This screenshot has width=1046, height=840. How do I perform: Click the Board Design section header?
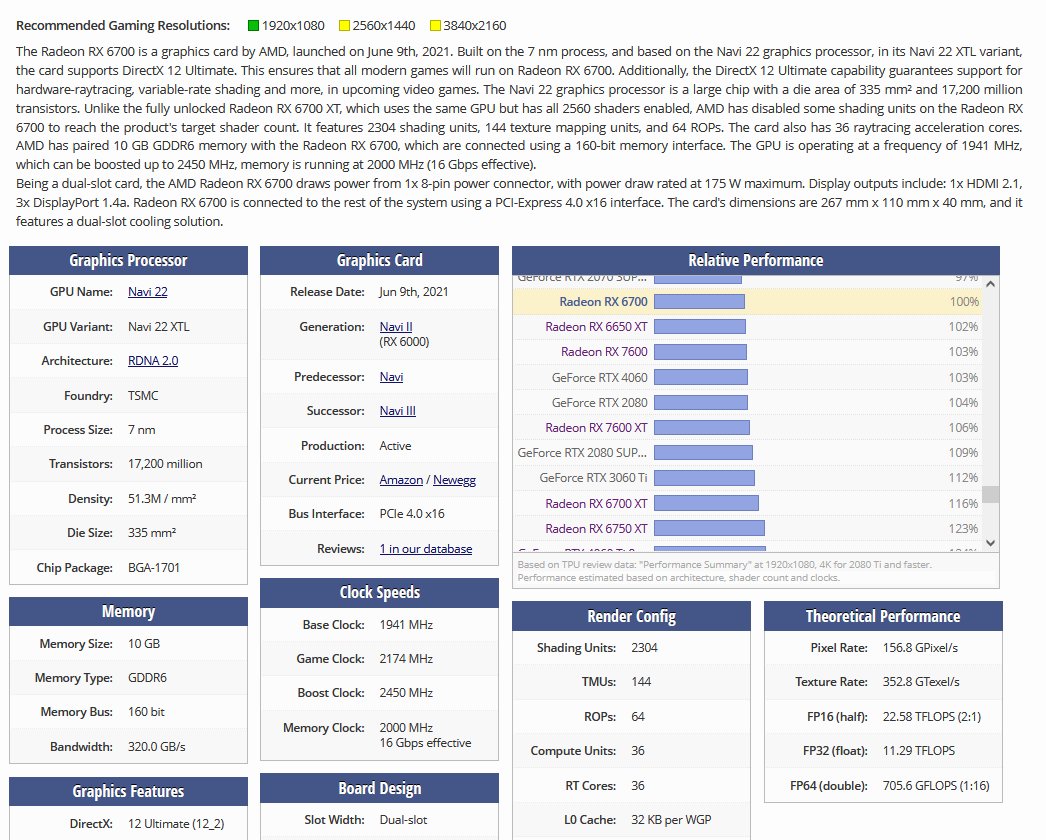(x=380, y=788)
